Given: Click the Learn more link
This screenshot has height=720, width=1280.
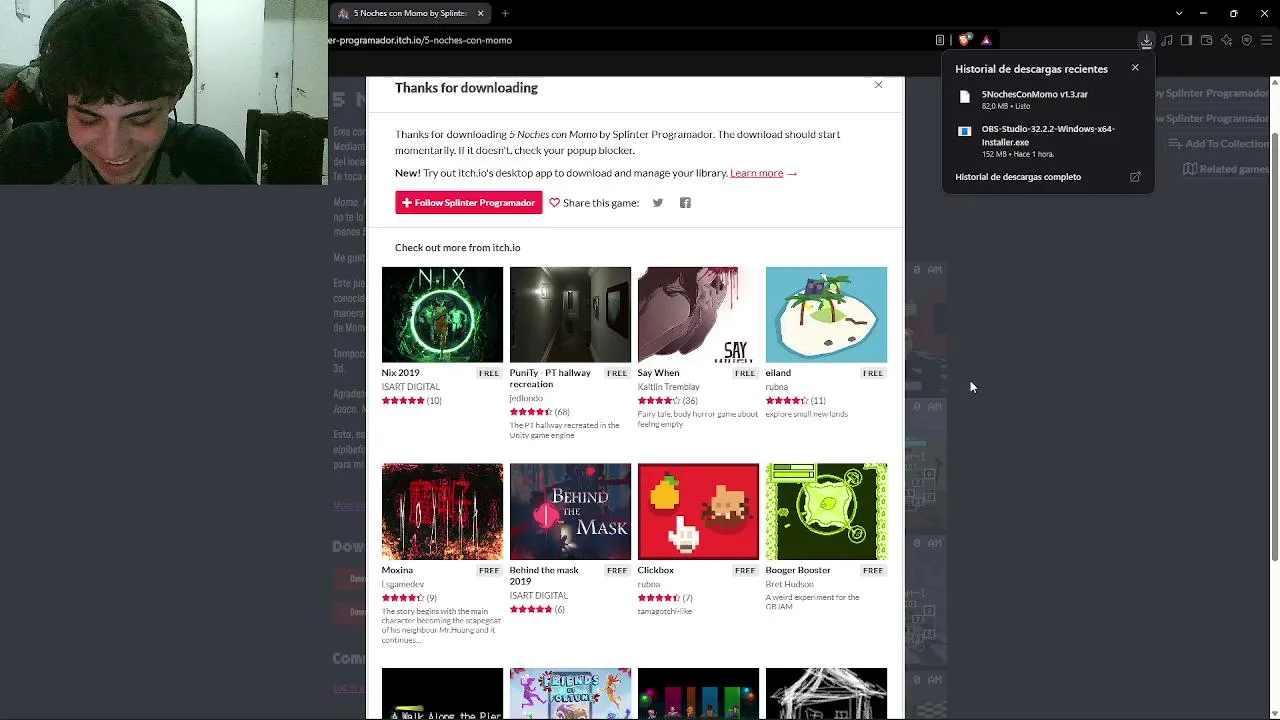Looking at the screenshot, I should click(x=756, y=173).
